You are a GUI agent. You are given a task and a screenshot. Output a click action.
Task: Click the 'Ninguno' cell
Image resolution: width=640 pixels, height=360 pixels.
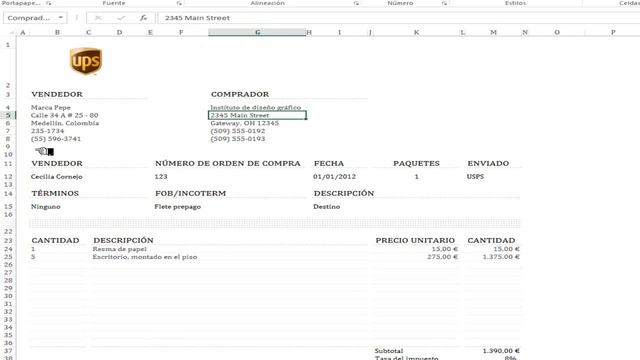point(46,207)
